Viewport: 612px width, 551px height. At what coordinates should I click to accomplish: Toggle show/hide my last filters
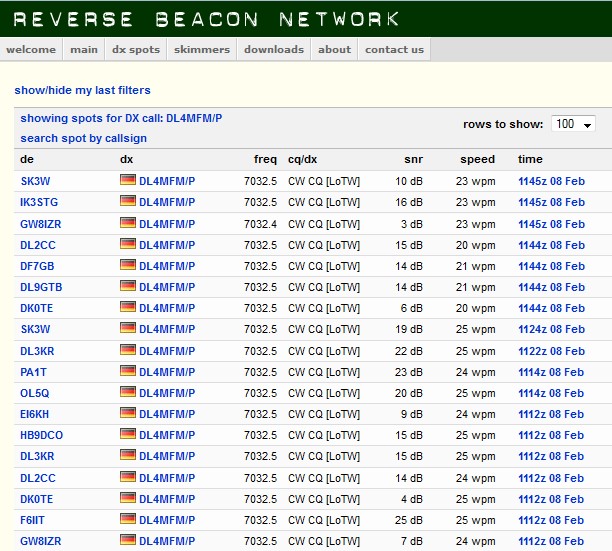click(x=82, y=91)
